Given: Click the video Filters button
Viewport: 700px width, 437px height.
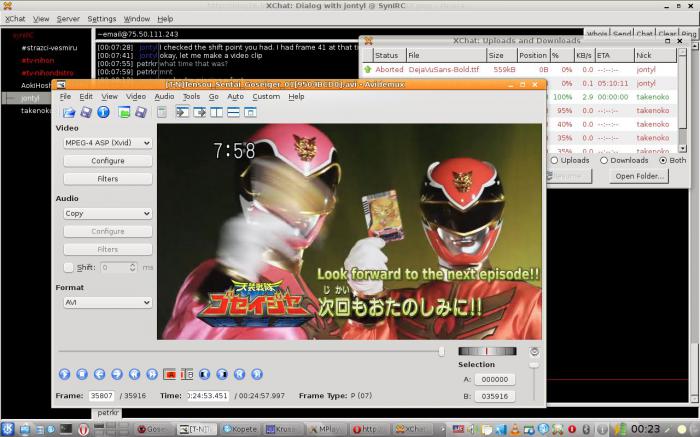Looking at the screenshot, I should tap(108, 179).
